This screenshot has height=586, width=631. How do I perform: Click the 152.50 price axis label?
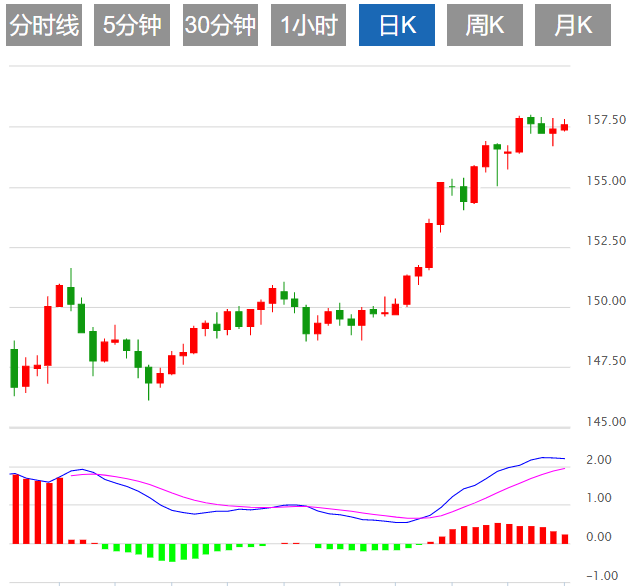(x=606, y=241)
